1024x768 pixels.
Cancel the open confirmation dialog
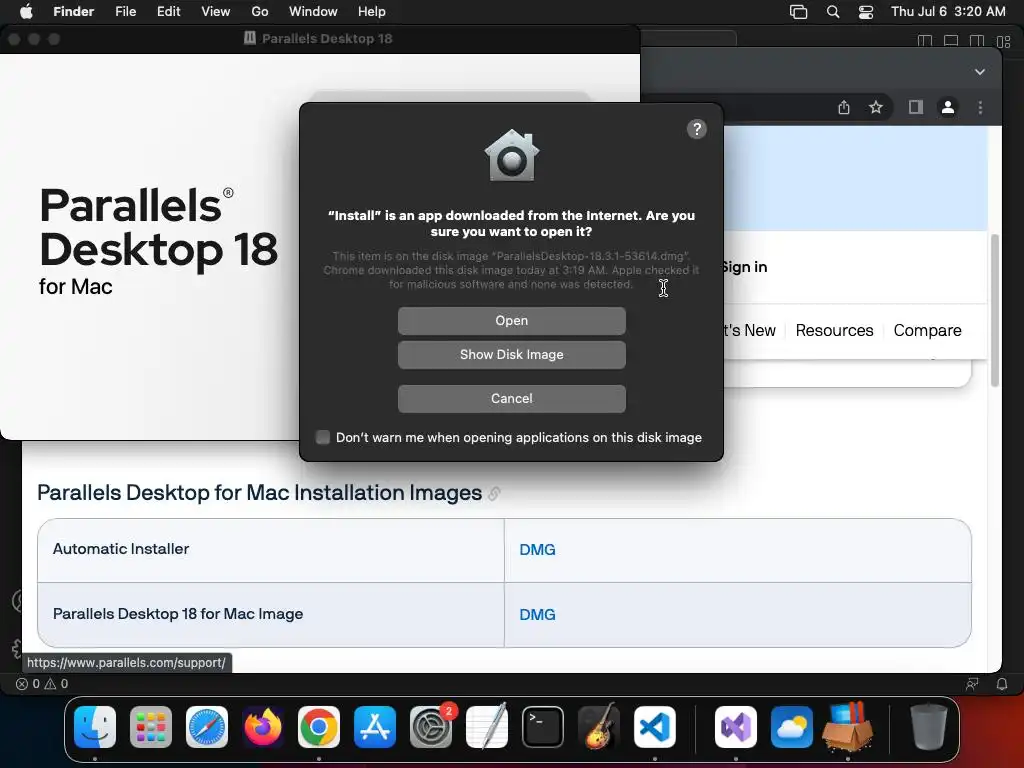[511, 398]
